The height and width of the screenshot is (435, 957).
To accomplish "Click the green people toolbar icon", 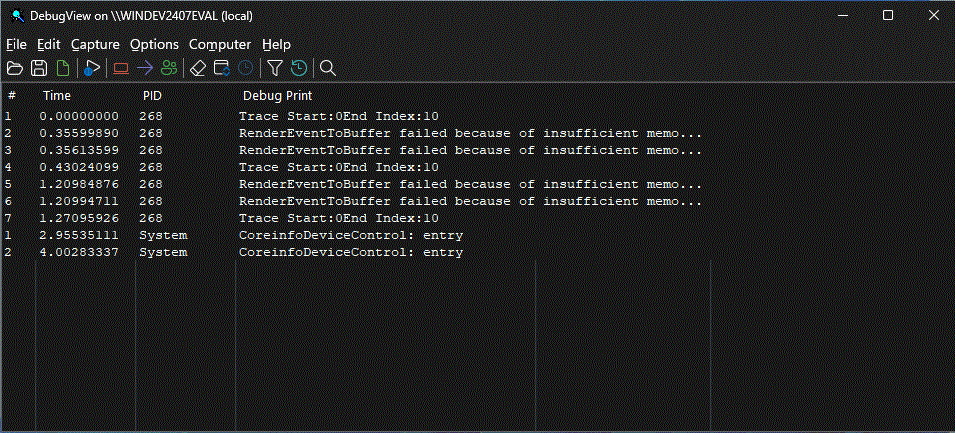I will [169, 68].
